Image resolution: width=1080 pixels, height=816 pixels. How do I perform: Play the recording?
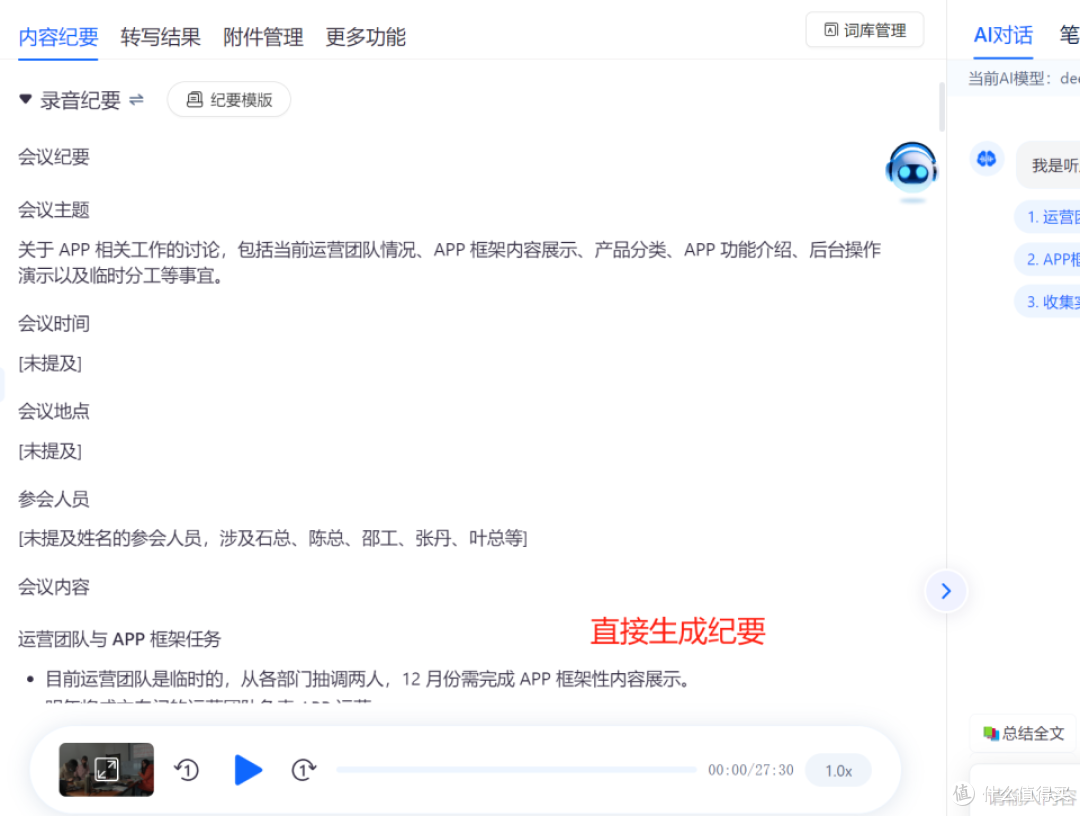[247, 770]
